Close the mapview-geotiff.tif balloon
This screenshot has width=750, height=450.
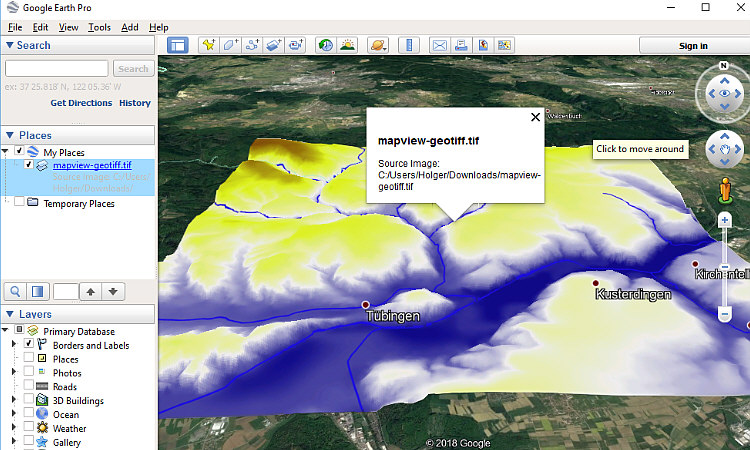tap(535, 117)
